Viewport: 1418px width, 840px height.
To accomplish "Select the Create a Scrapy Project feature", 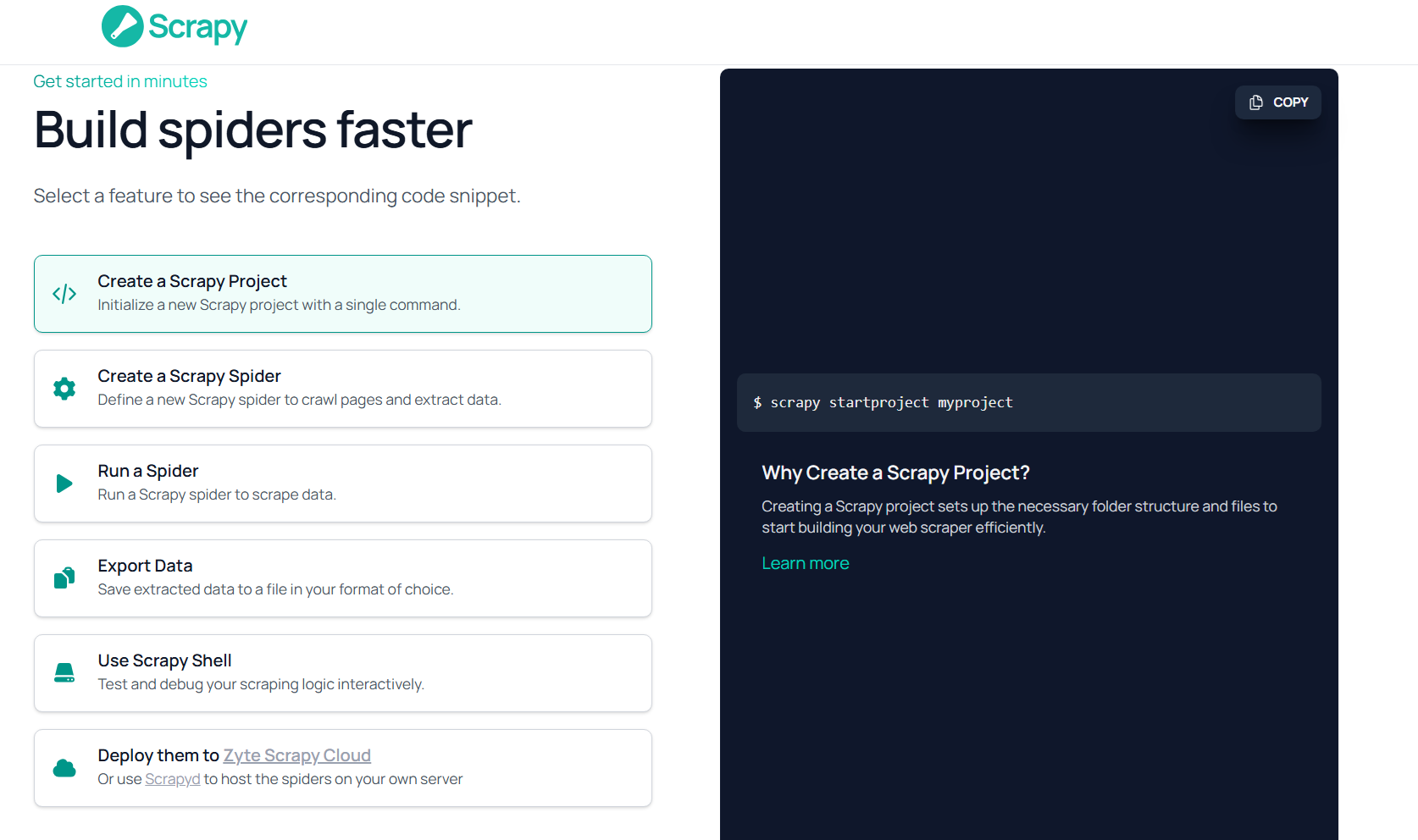I will 342,294.
